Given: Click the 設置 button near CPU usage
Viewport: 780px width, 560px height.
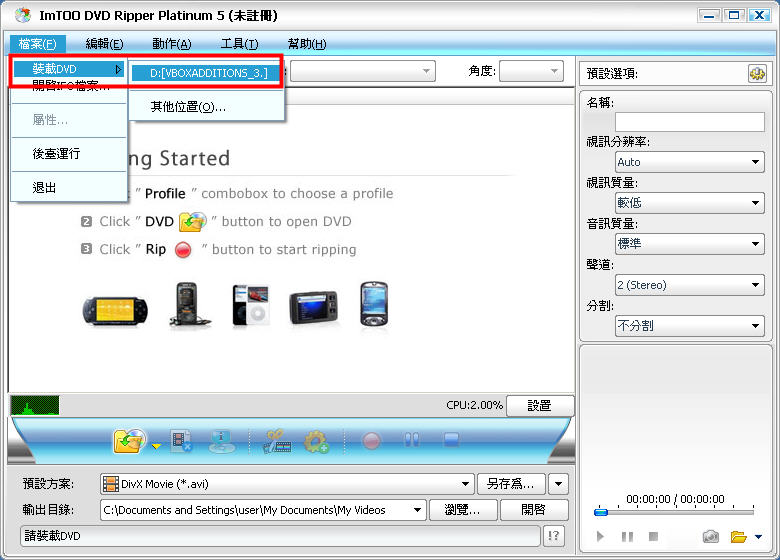Looking at the screenshot, I should [x=539, y=405].
